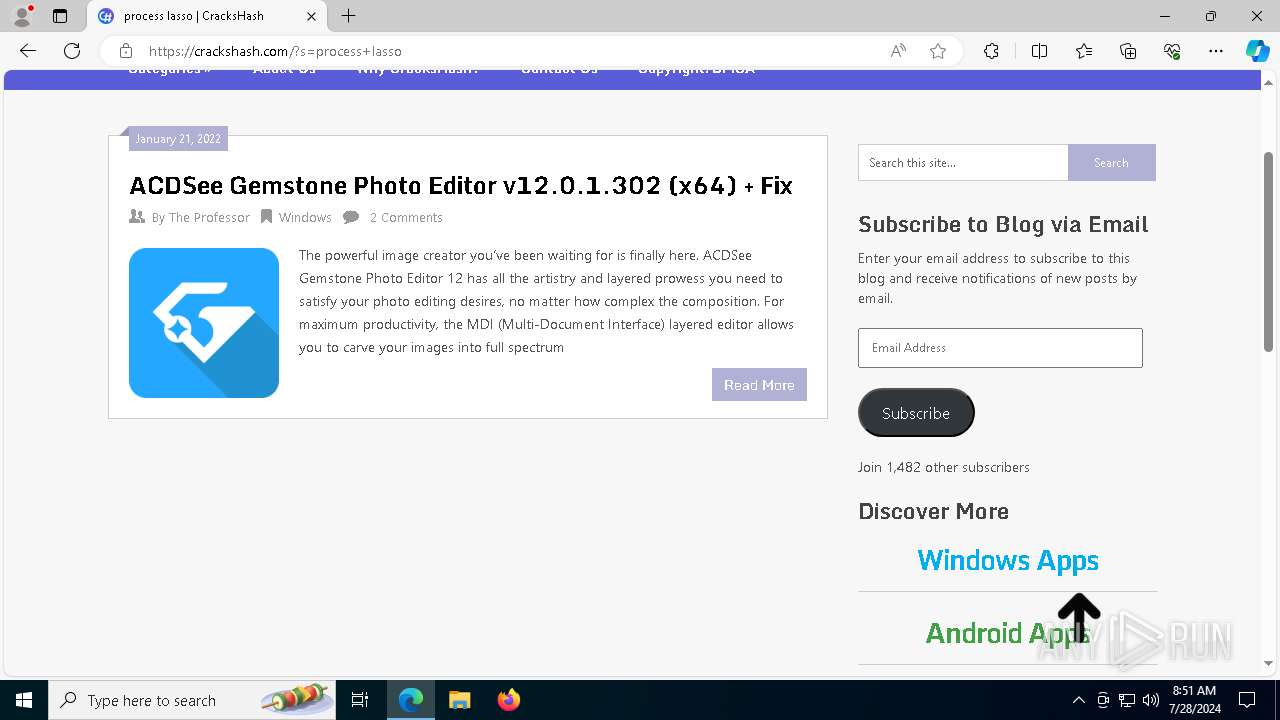The width and height of the screenshot is (1280, 720).
Task: Open the Windows Start menu
Action: 24,700
